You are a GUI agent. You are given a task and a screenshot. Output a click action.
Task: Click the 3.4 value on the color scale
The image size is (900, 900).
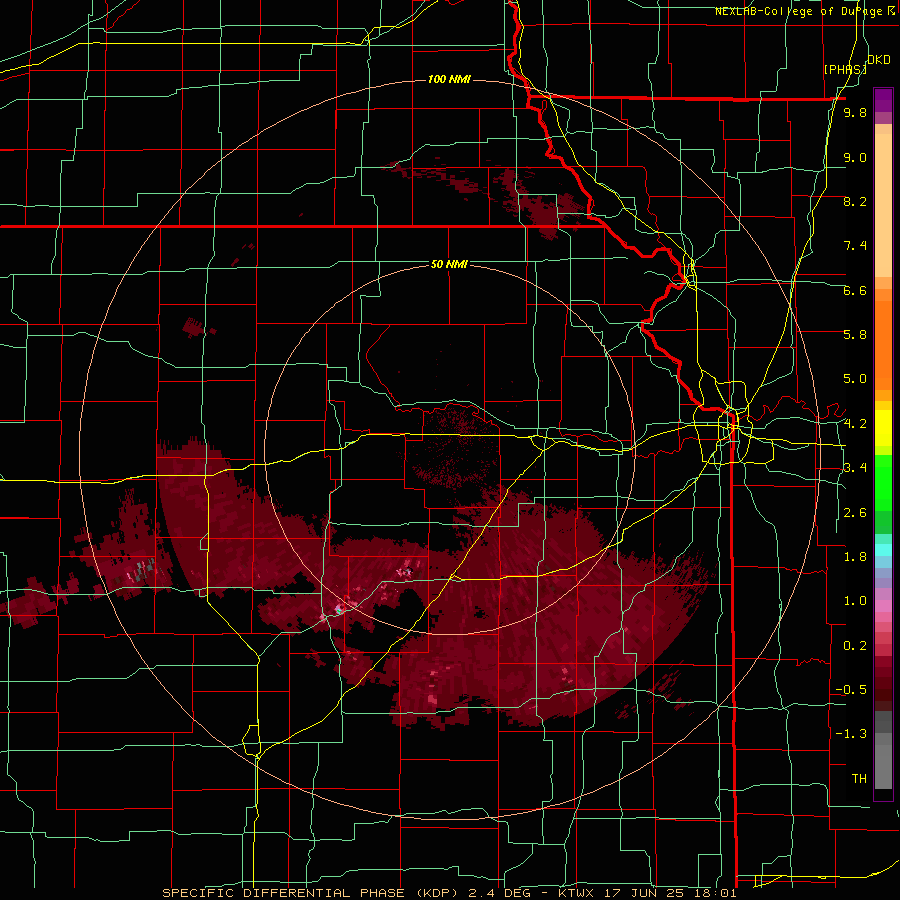[x=855, y=467]
